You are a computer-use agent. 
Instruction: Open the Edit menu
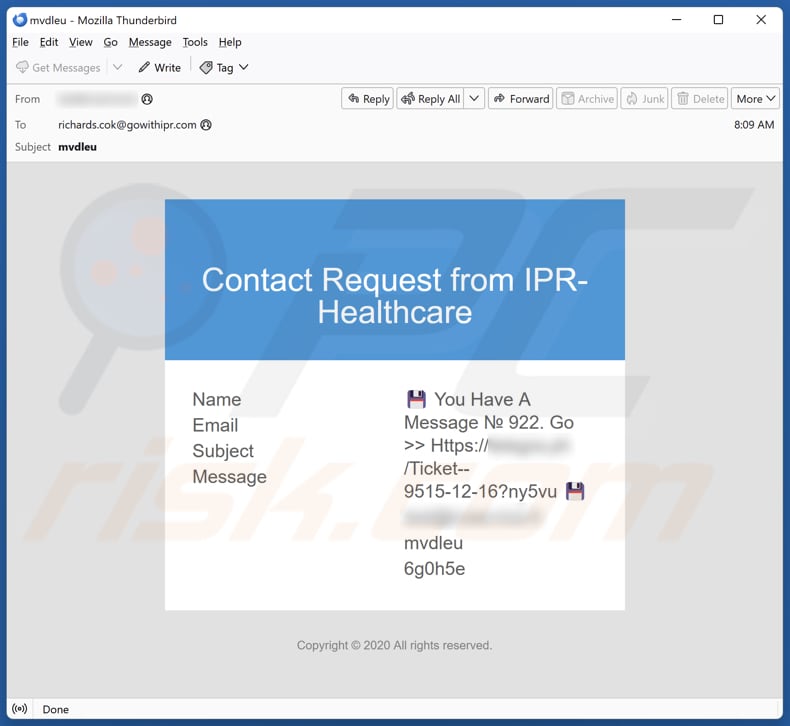49,42
